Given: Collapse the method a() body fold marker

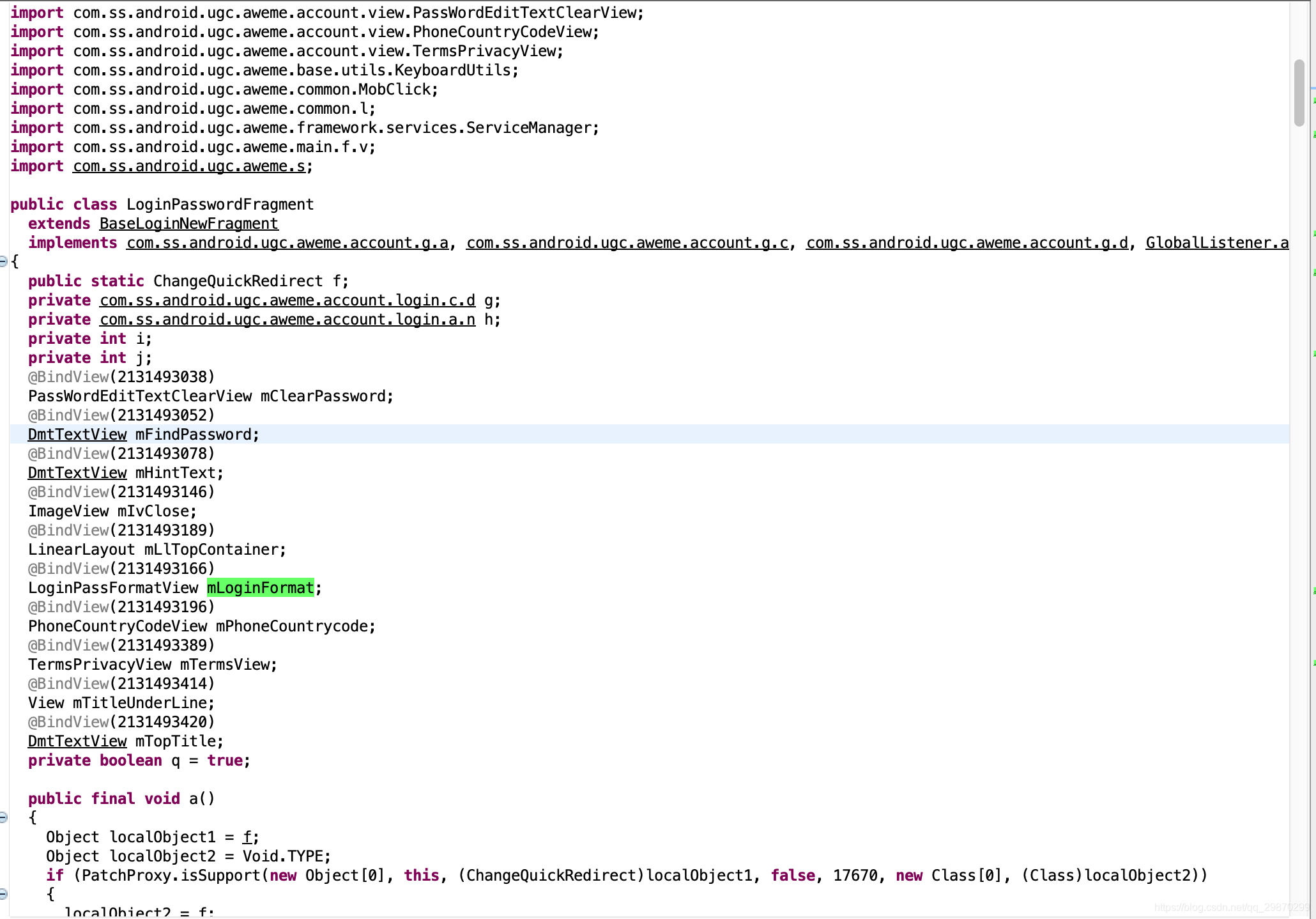Looking at the screenshot, I should (x=3, y=817).
